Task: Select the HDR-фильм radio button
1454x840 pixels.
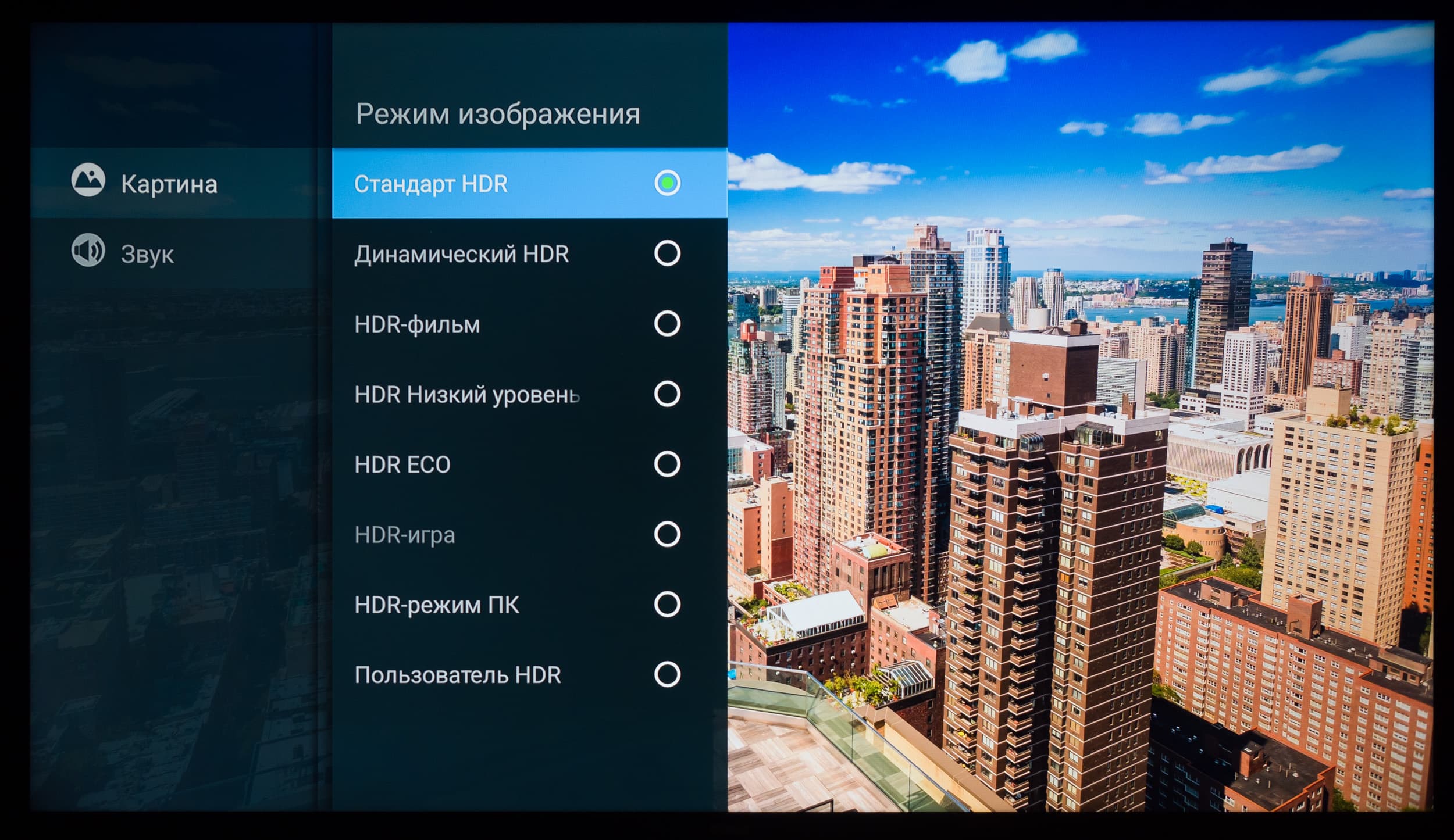Action: [x=667, y=324]
